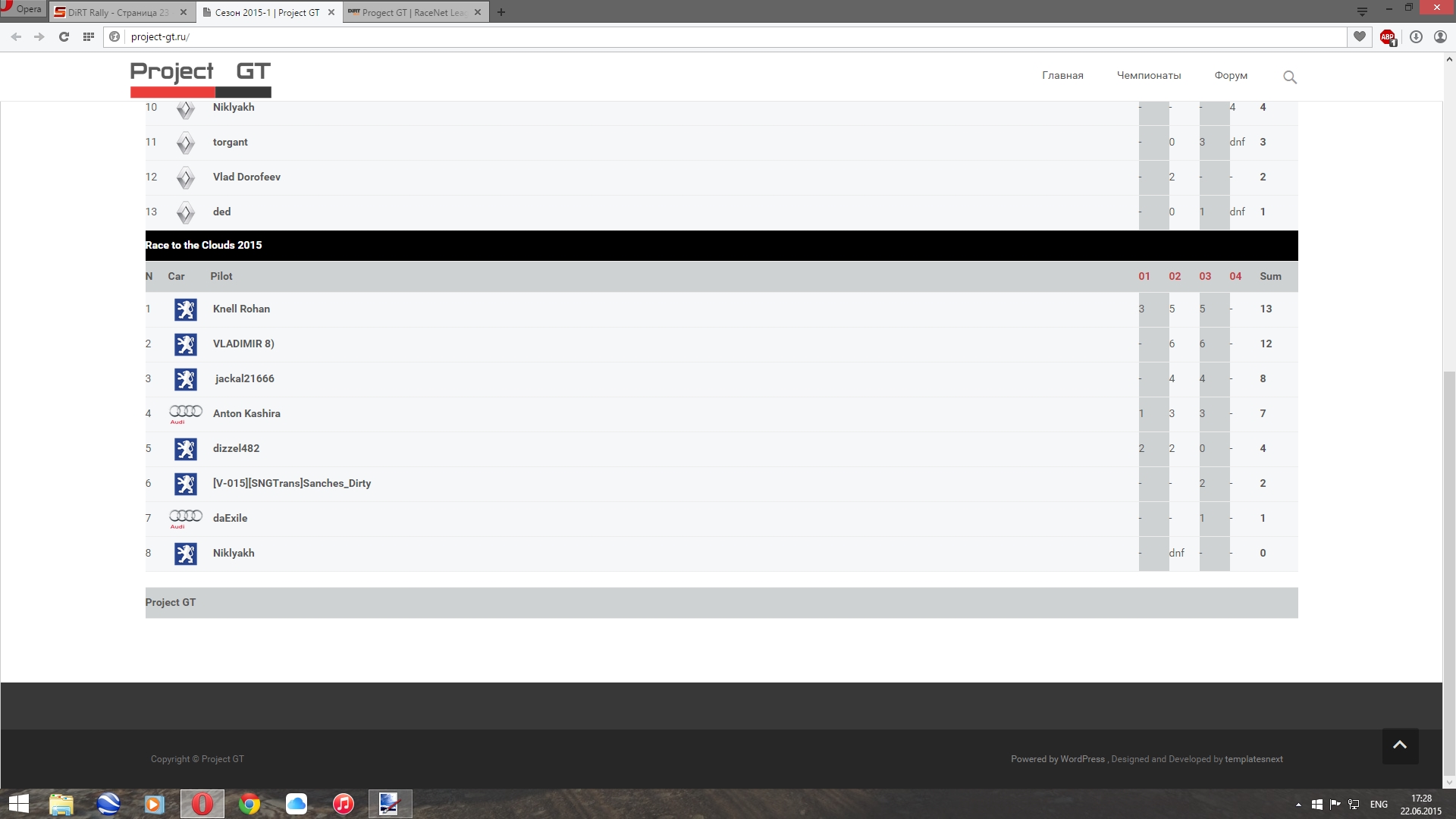The image size is (1456, 819).
Task: Open the iTunes taskbar icon
Action: (x=343, y=804)
